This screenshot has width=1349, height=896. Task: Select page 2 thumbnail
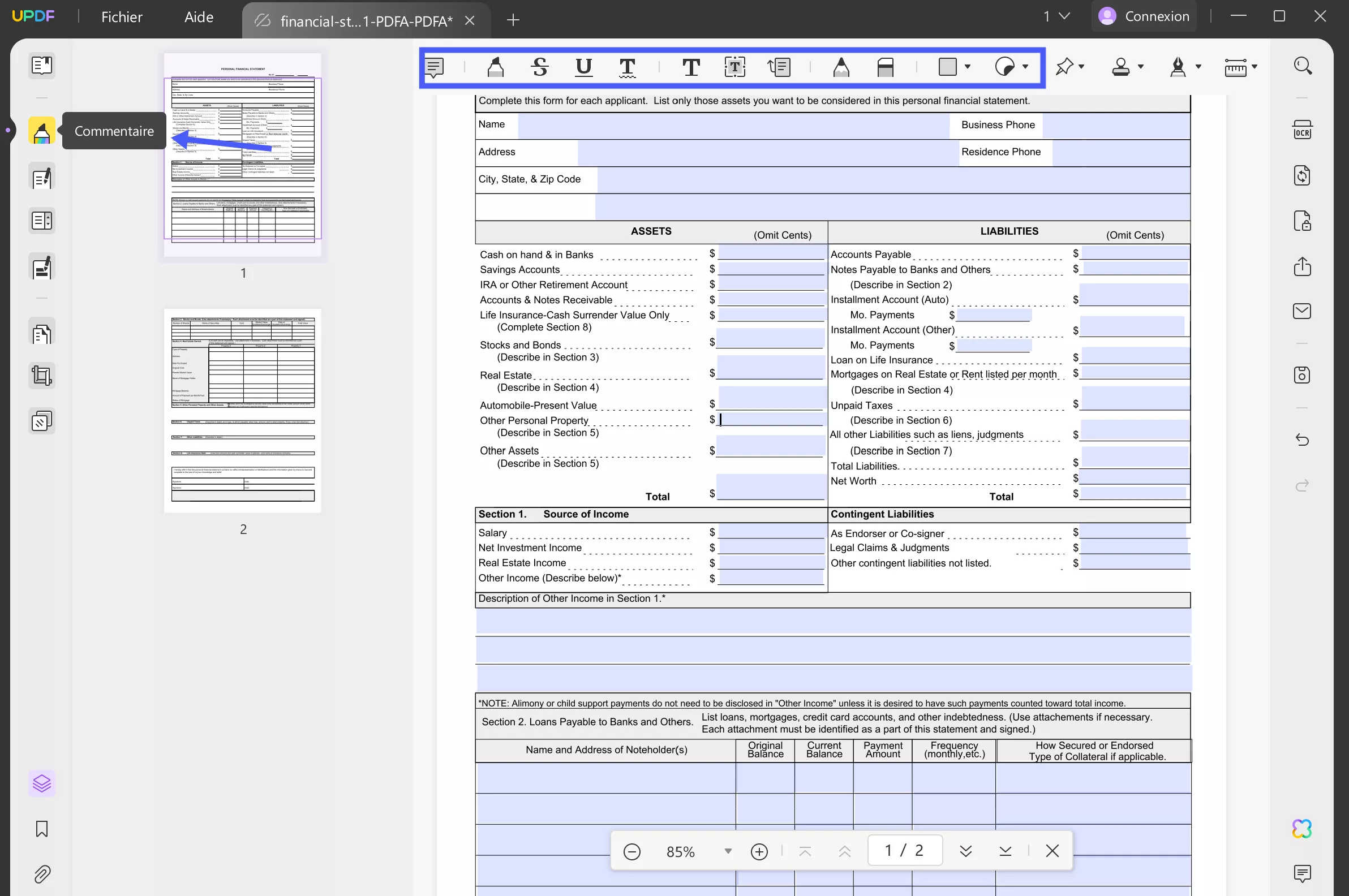point(243,410)
